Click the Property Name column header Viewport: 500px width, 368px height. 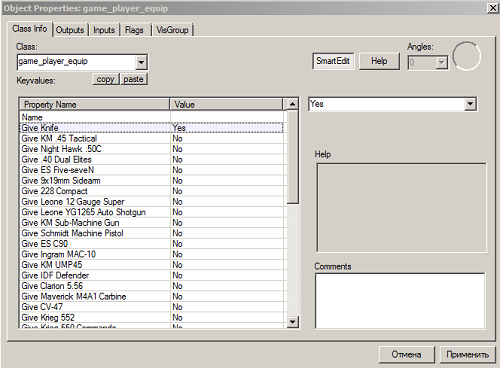(94, 105)
